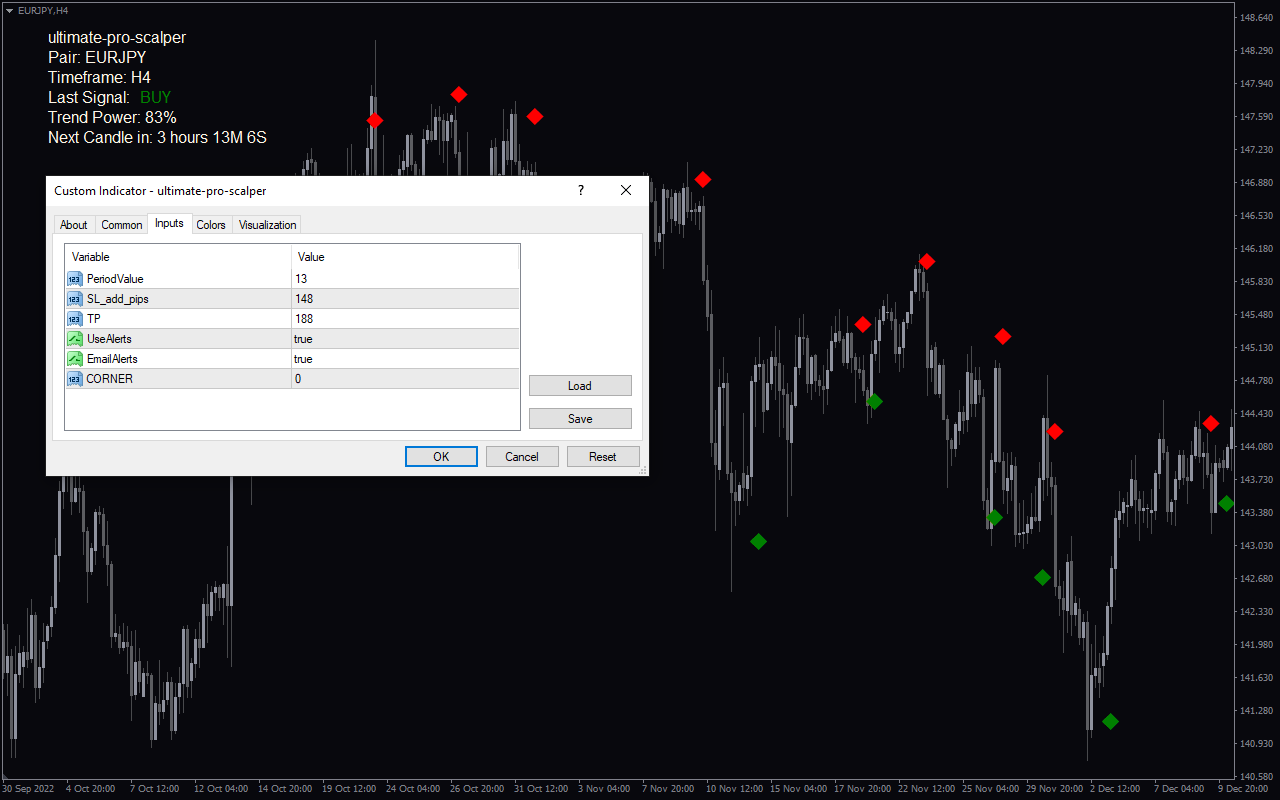Click the PeriodValue variable icon
Screen dimensions: 1280x800
point(75,279)
